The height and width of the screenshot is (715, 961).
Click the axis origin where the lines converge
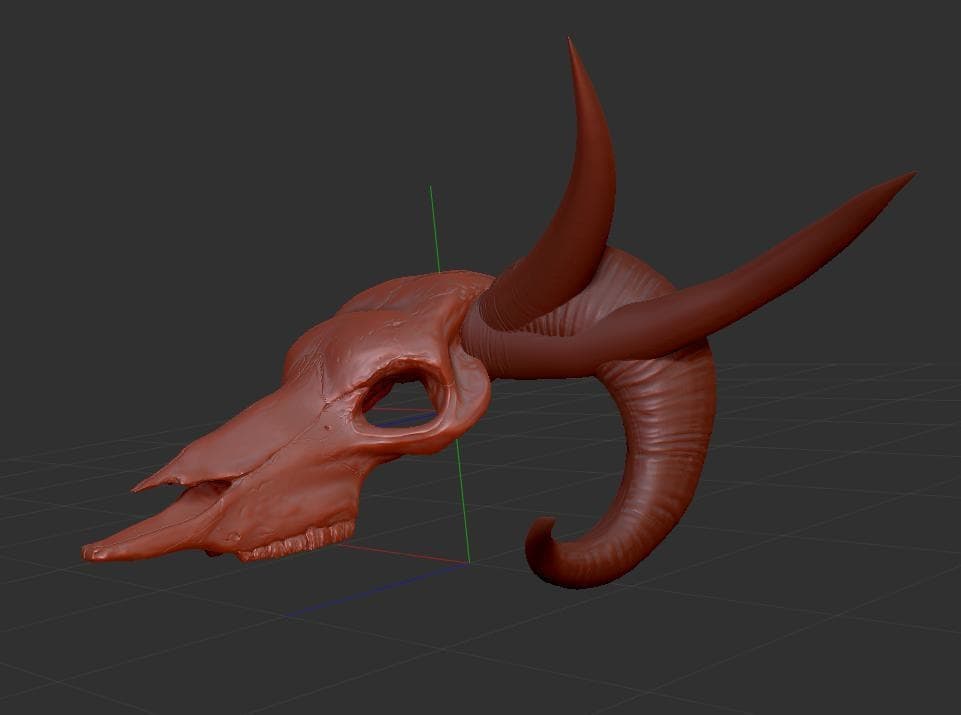[x=467, y=562]
